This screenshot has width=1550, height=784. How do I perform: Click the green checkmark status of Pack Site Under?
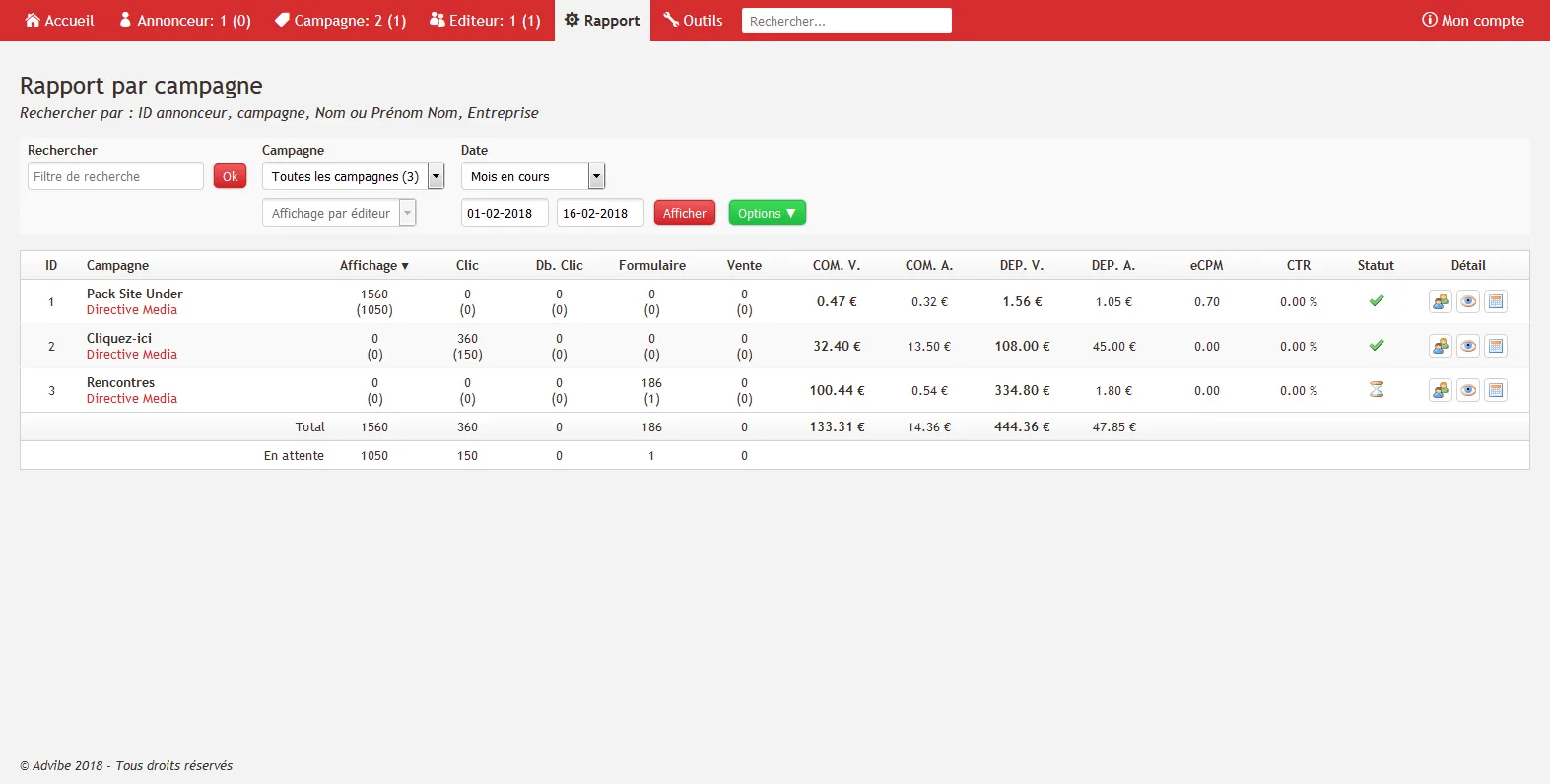pos(1377,301)
